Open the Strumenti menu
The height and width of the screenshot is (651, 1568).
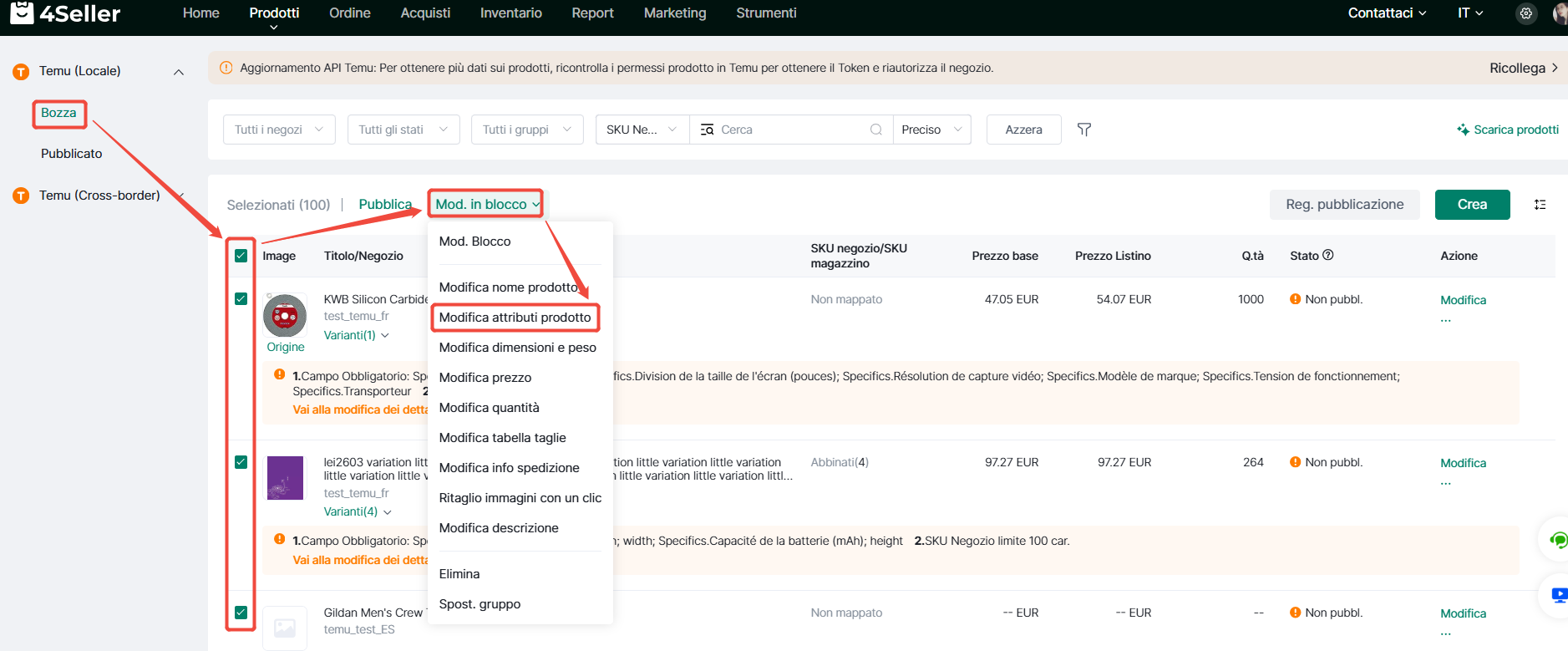point(766,13)
